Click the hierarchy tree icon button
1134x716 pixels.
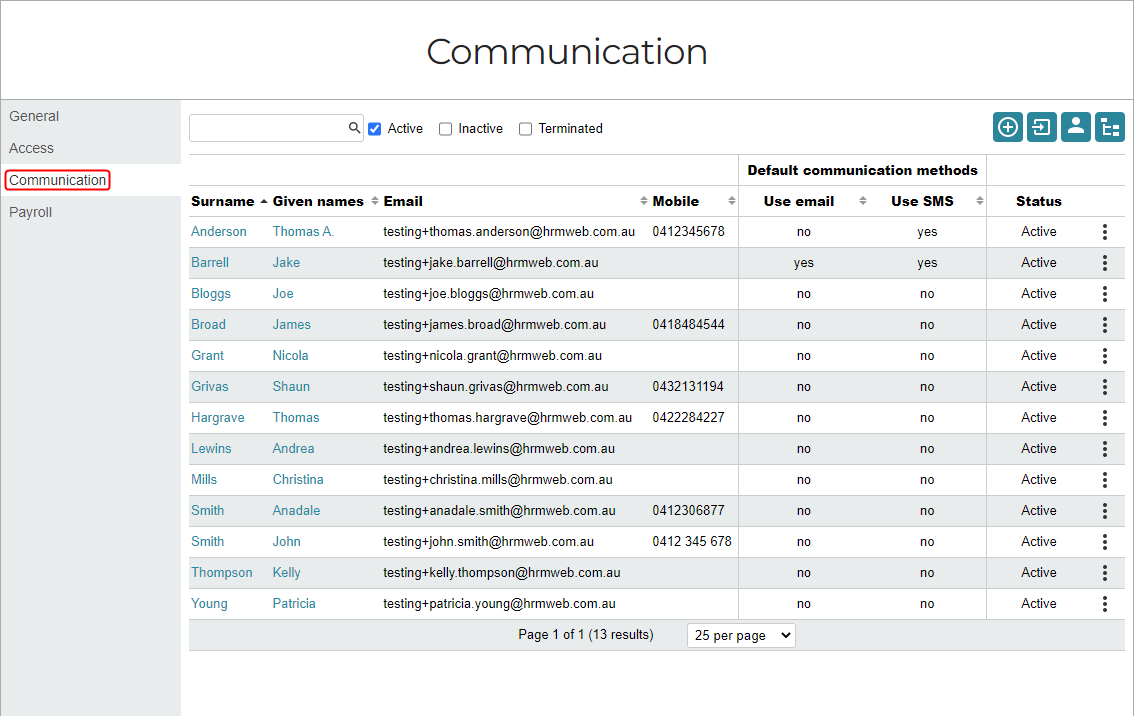pos(1109,127)
